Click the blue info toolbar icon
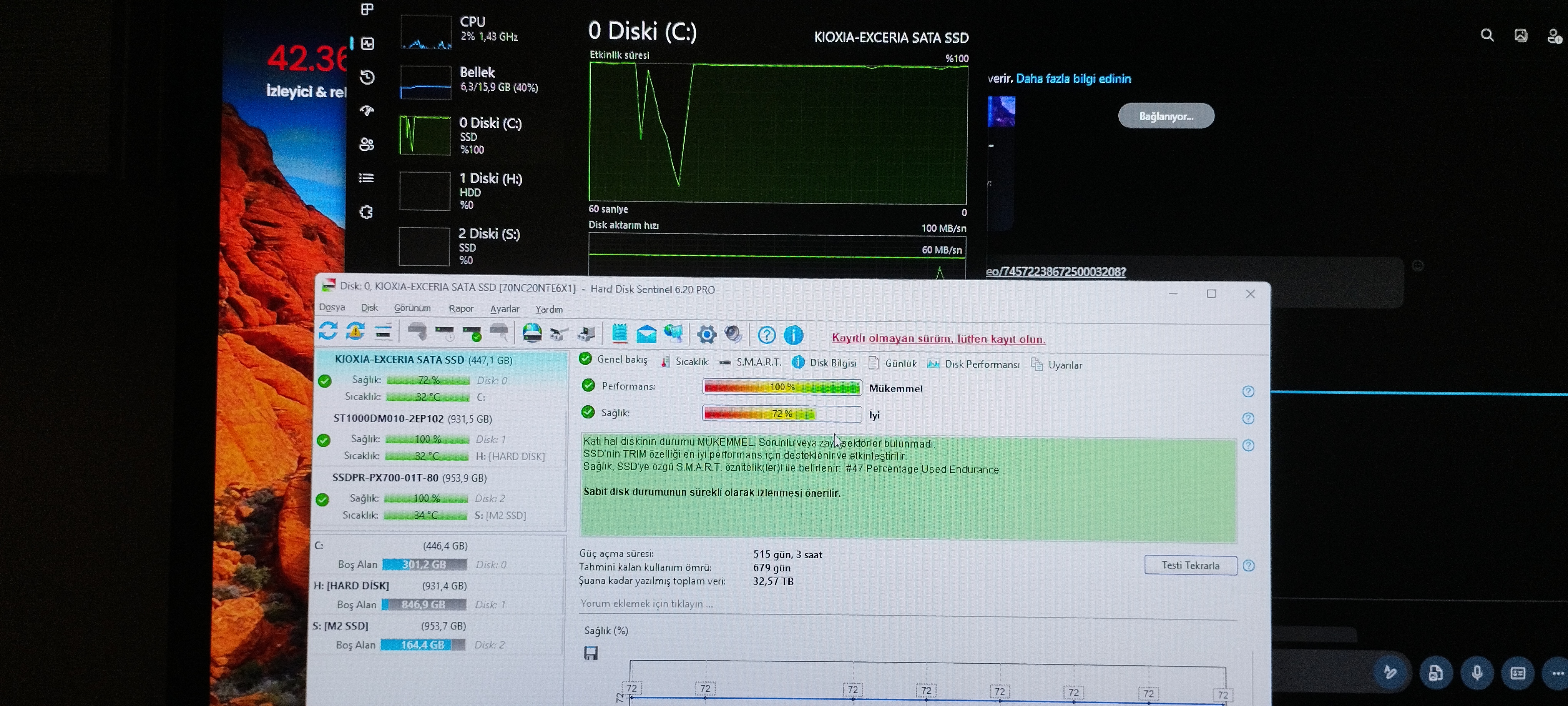This screenshot has width=1568, height=706. coord(794,335)
